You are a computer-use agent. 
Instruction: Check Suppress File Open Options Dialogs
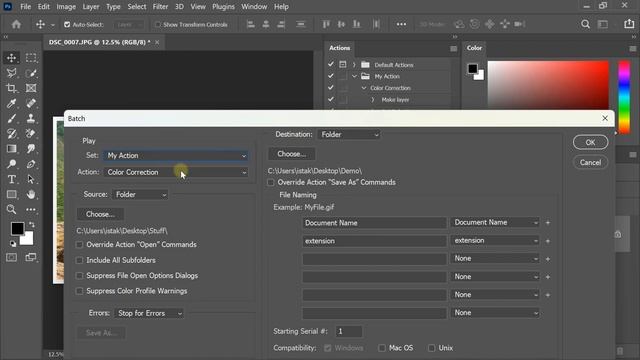[80, 276]
